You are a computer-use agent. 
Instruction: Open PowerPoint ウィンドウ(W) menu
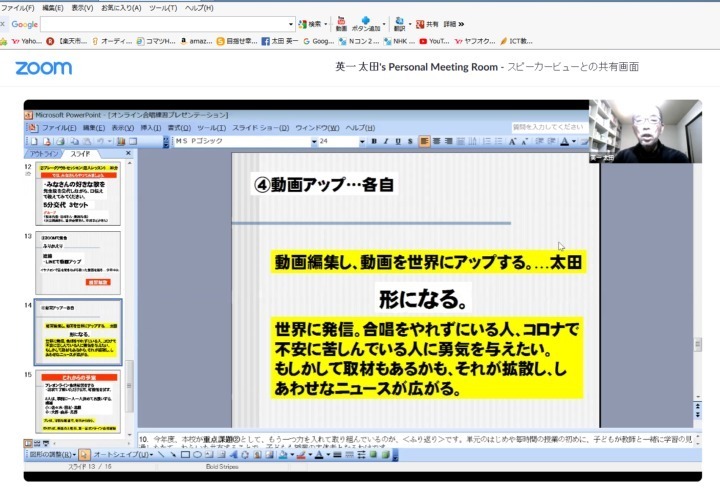pyautogui.click(x=317, y=128)
